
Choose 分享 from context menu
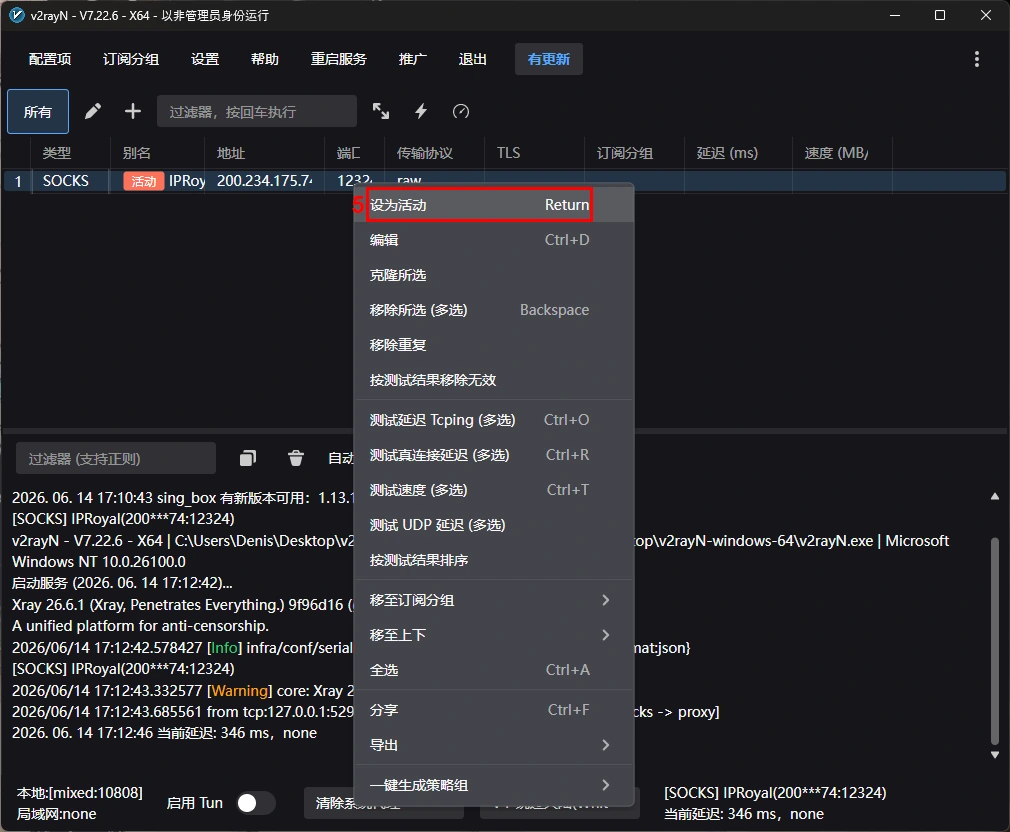pyautogui.click(x=493, y=710)
